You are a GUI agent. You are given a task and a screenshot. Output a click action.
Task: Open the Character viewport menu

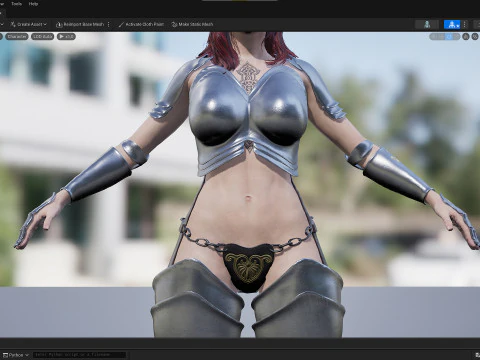[x=17, y=37]
